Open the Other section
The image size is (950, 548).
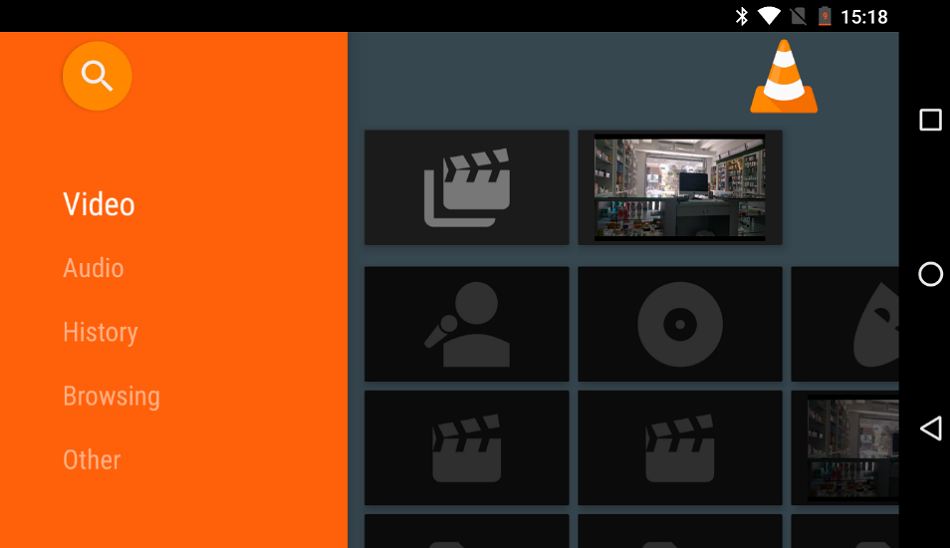tap(91, 459)
